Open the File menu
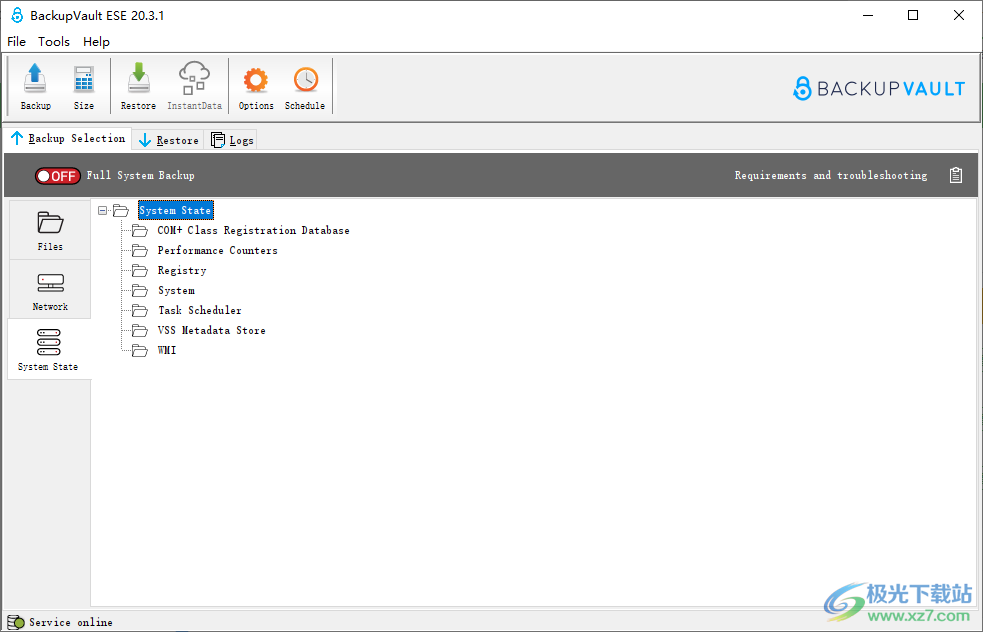Image resolution: width=983 pixels, height=632 pixels. point(17,42)
